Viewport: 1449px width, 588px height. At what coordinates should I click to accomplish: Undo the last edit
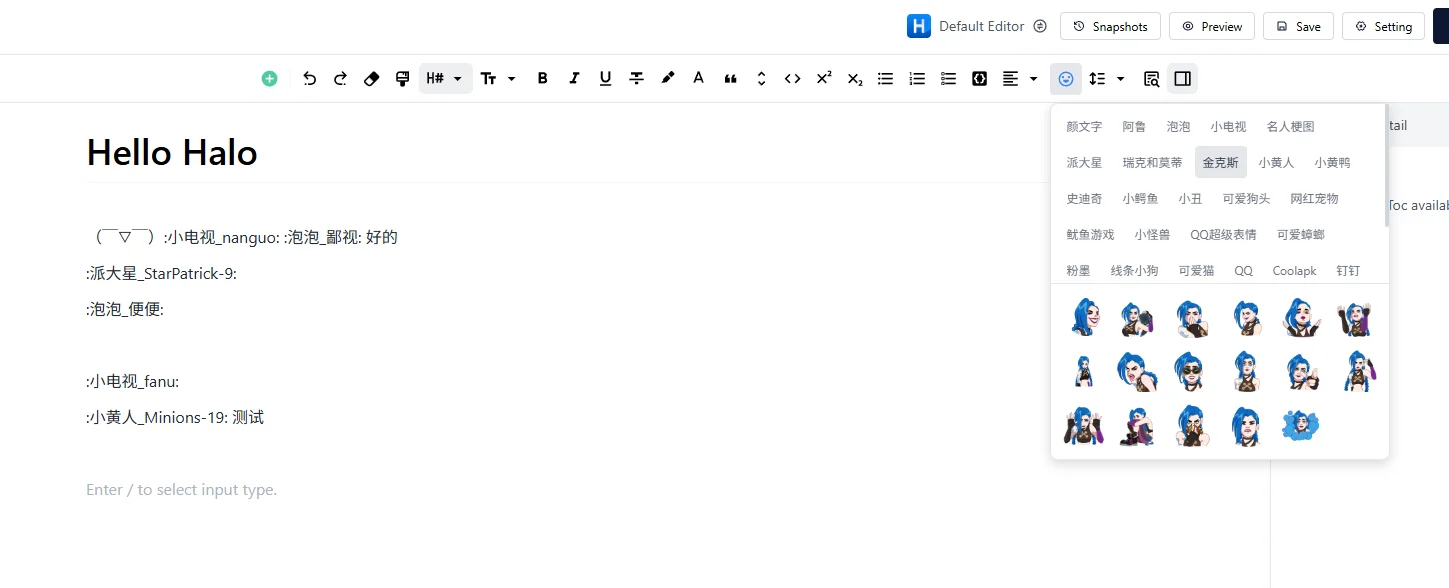(x=309, y=78)
